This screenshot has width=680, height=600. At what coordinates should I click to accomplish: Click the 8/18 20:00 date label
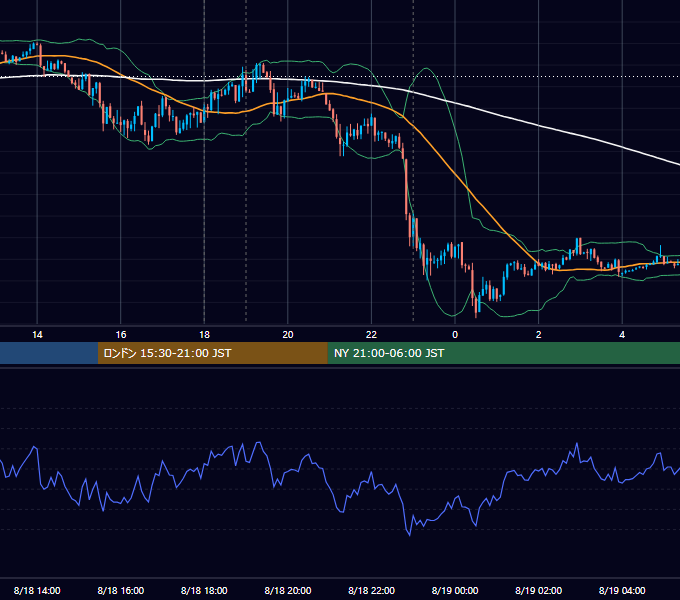click(288, 590)
